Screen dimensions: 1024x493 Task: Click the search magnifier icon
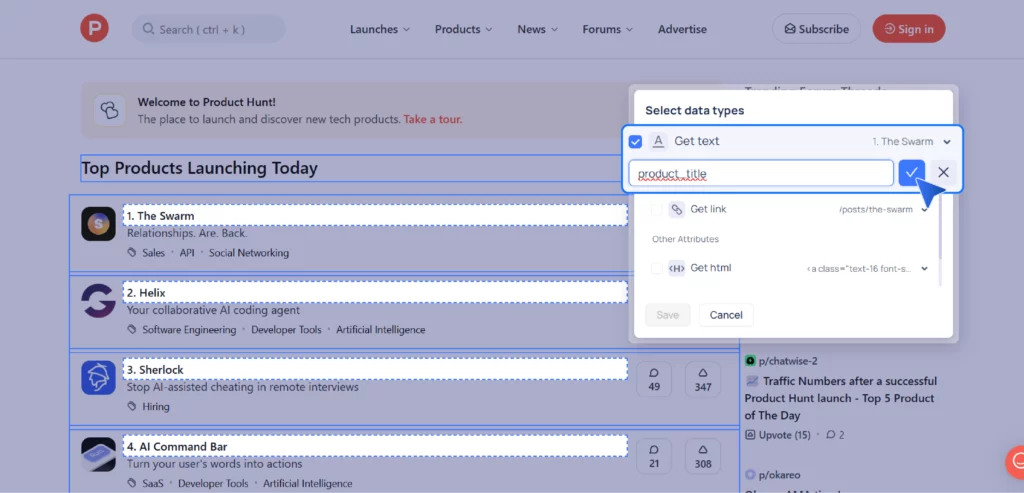tap(148, 29)
